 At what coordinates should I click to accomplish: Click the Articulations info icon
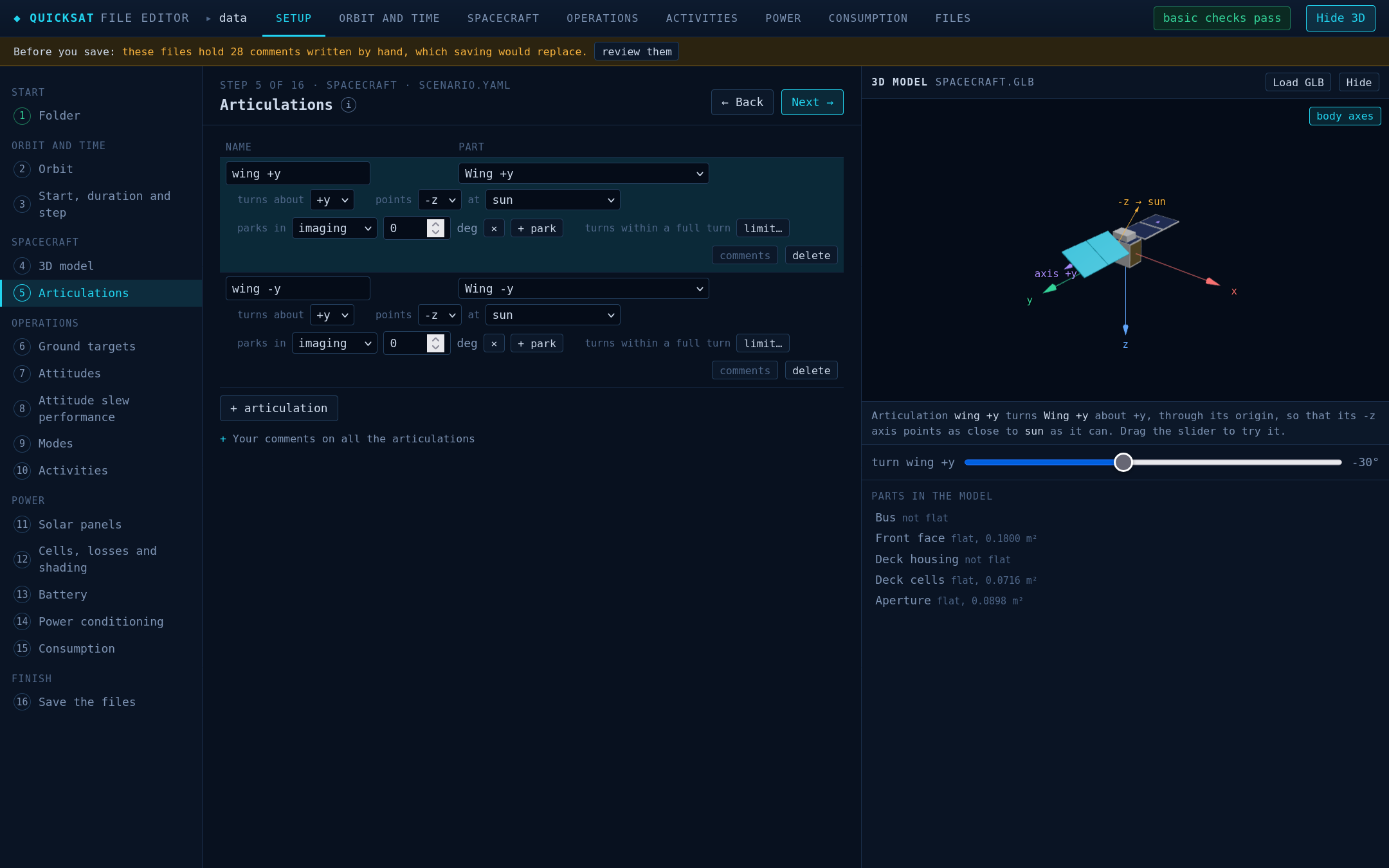pos(349,105)
